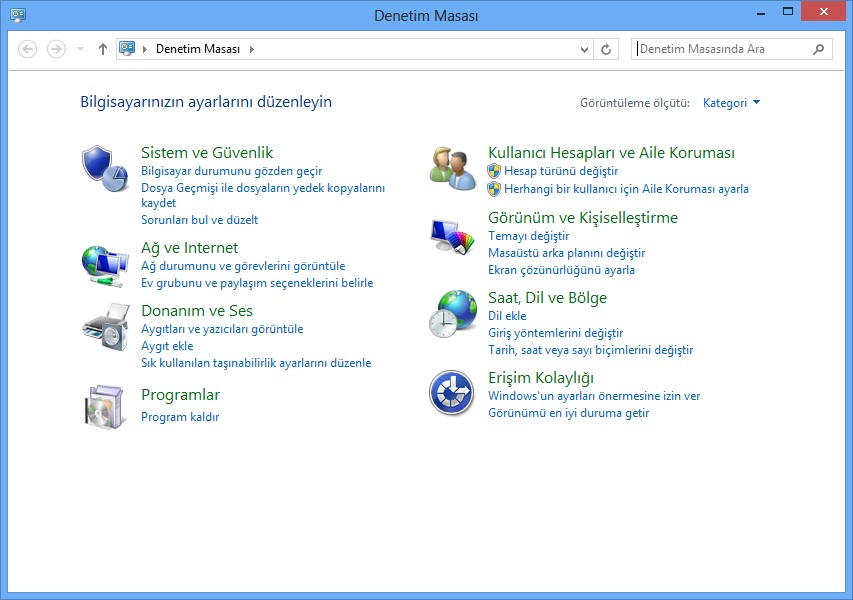Open Ekran çözünürlüğünü ayarla
Screen dimensions: 853x600
coord(561,270)
